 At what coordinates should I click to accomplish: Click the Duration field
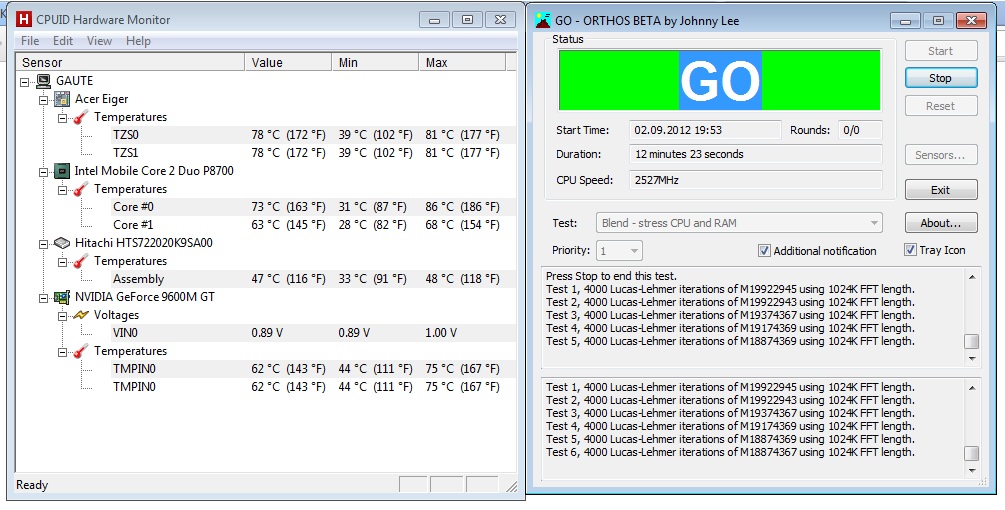click(756, 154)
